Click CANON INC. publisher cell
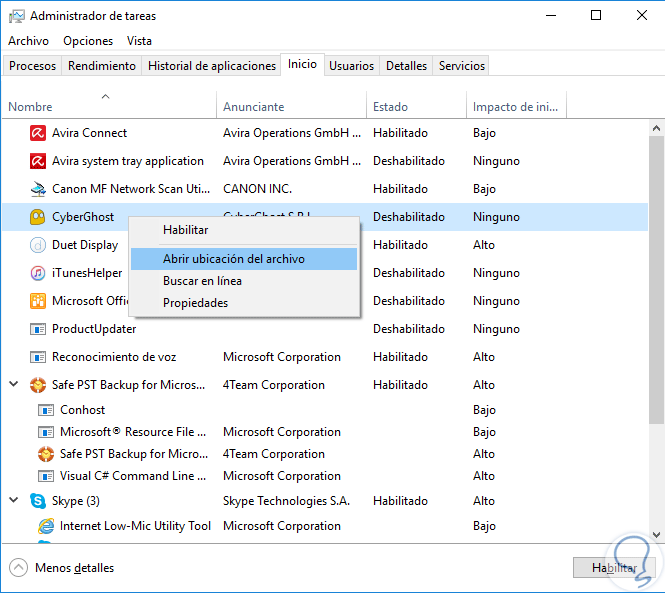The height and width of the screenshot is (593, 665). pos(257,189)
